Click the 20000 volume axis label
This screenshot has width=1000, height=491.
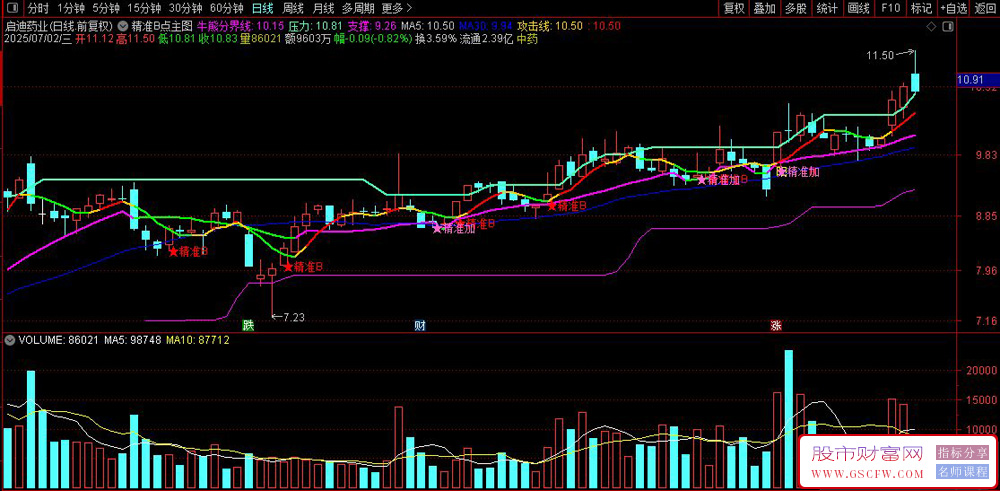click(984, 370)
